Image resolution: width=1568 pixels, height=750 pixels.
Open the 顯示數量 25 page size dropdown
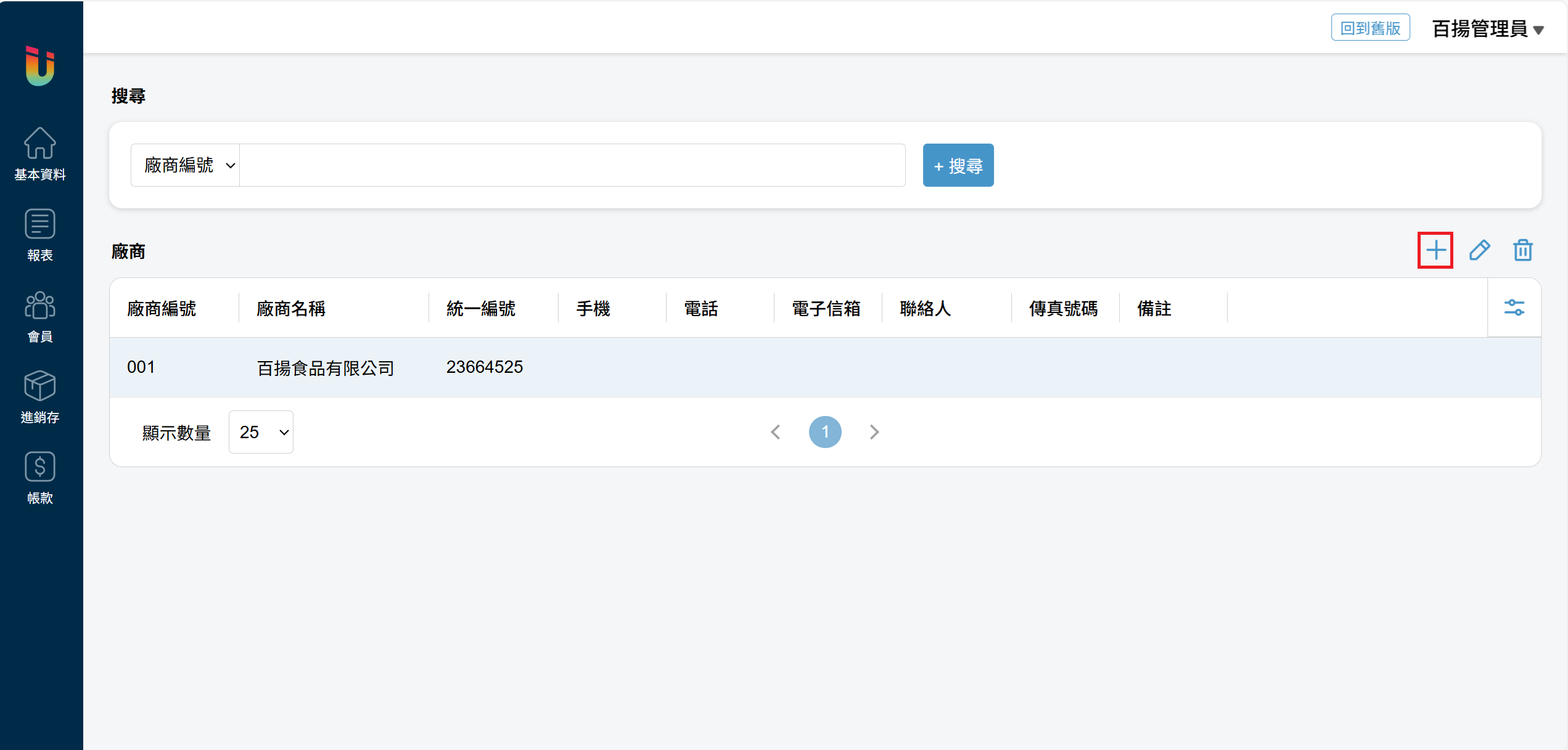tap(261, 432)
